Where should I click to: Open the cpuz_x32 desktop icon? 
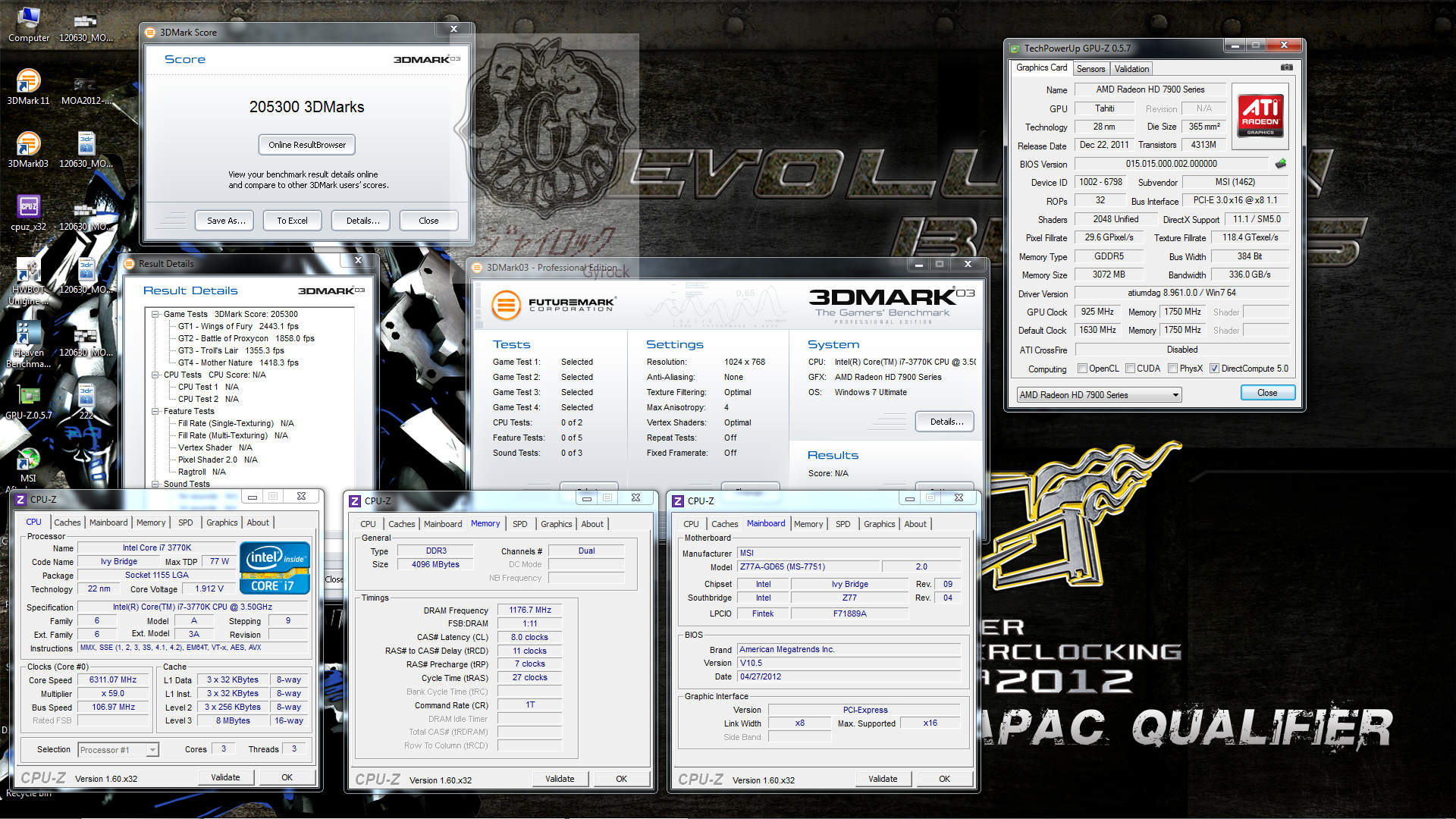(x=29, y=212)
